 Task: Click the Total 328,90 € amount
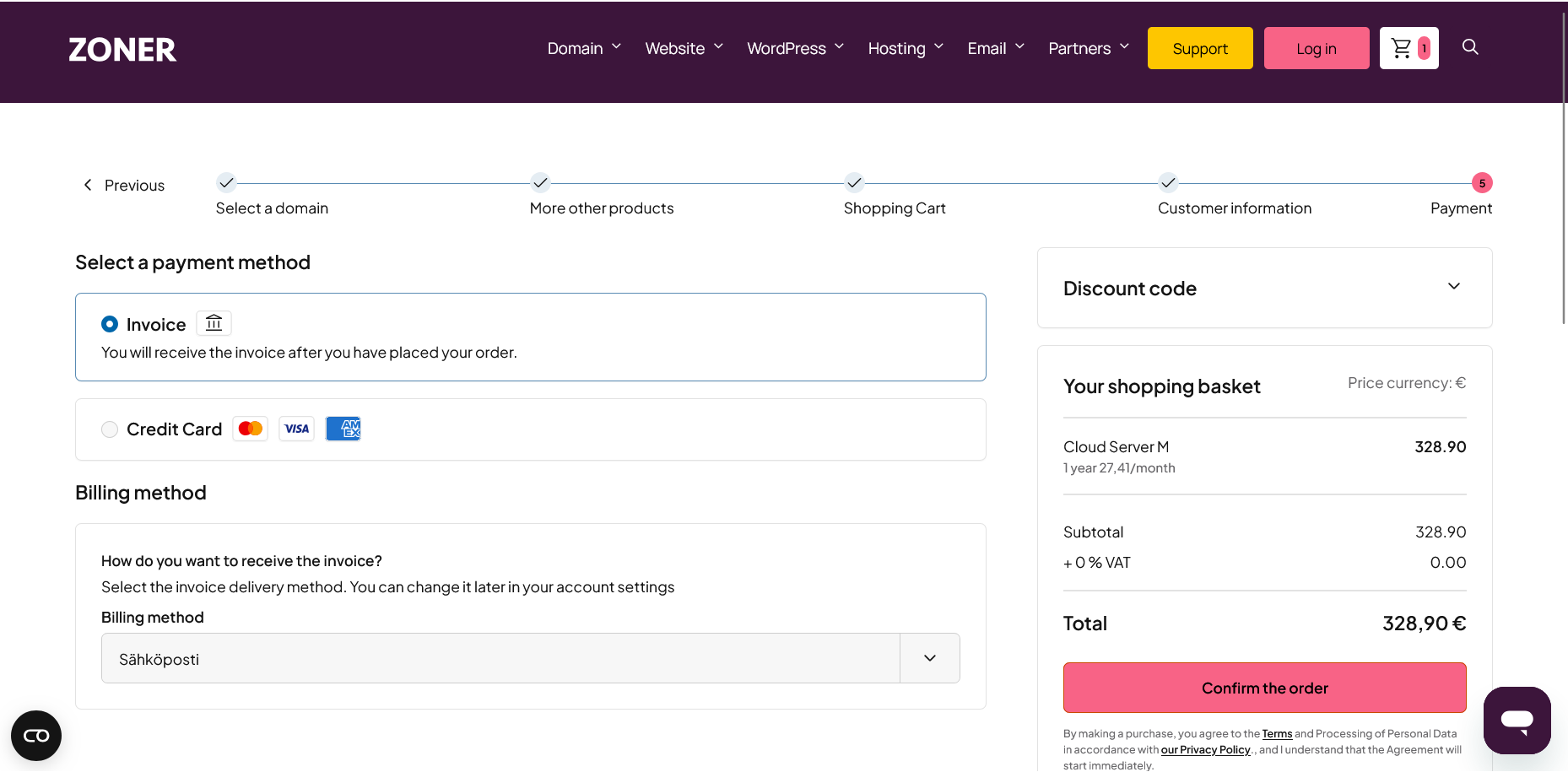click(x=1424, y=624)
